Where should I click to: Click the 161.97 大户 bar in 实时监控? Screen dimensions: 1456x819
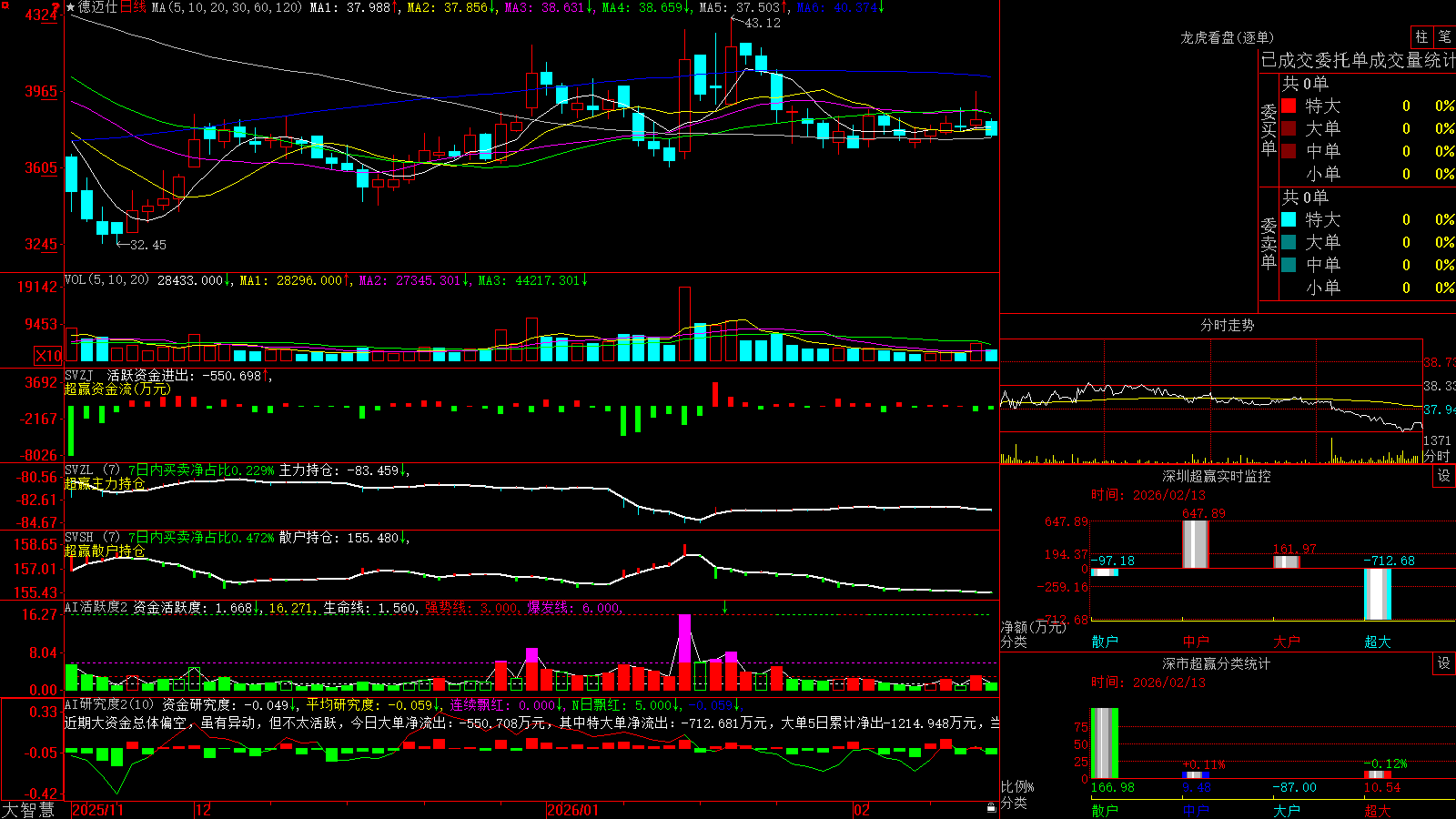pos(1287,561)
